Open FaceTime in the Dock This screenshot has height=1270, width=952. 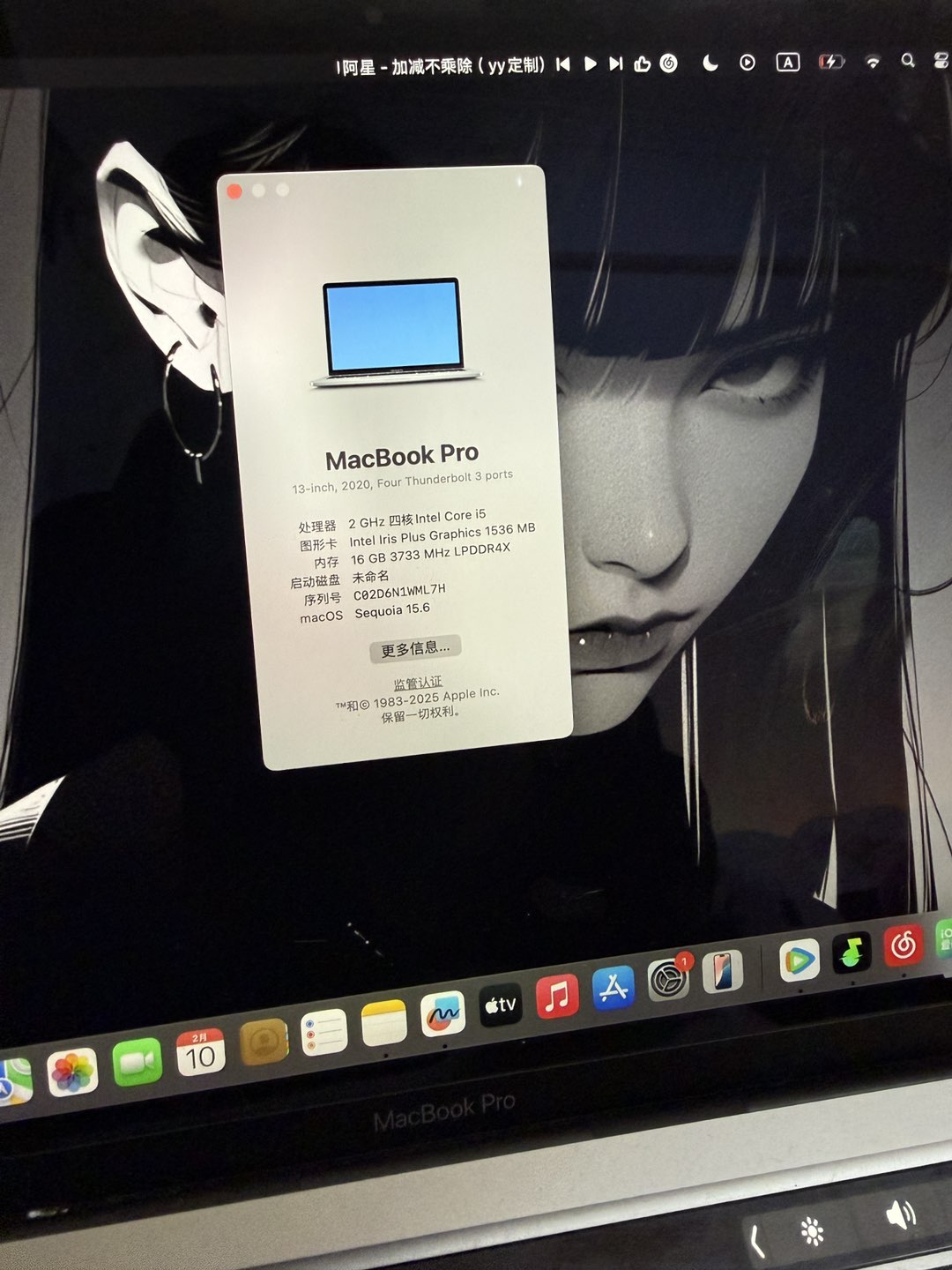pos(138,1062)
